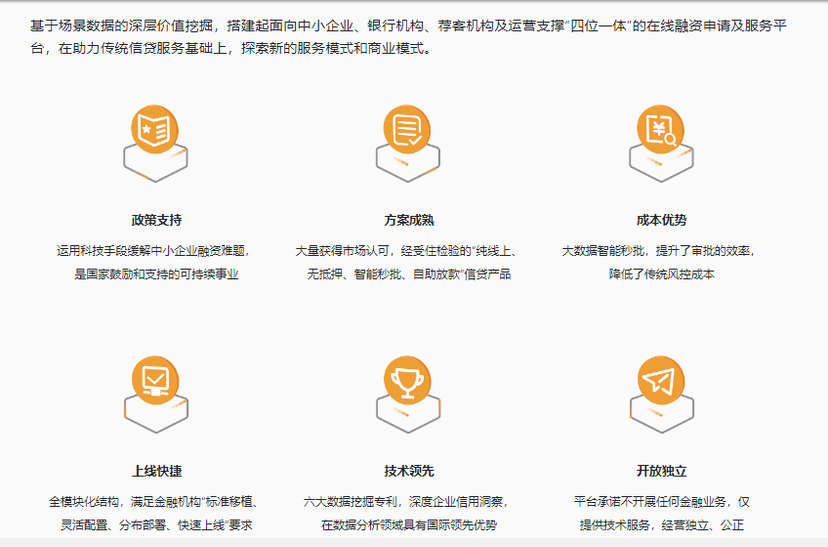Click text 大数据智能秒批，提升了审批的效率

(x=656, y=251)
